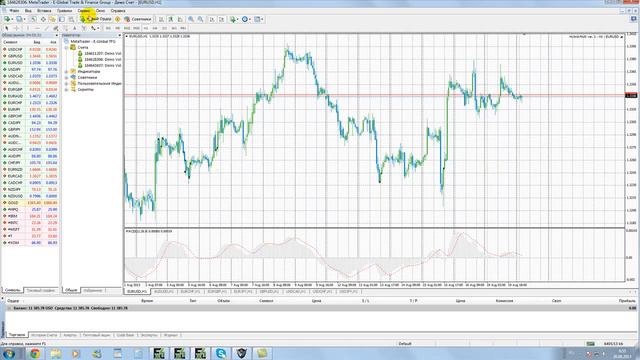Open the История Счета terminal tab
The image size is (640, 360).
pos(44,335)
